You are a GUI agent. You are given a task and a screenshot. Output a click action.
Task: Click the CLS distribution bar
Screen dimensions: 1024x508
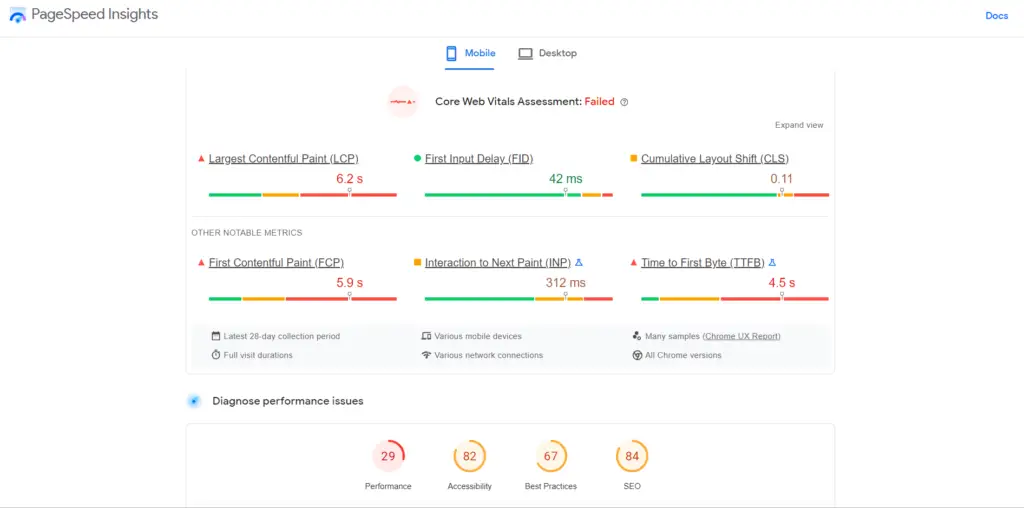[x=735, y=195]
